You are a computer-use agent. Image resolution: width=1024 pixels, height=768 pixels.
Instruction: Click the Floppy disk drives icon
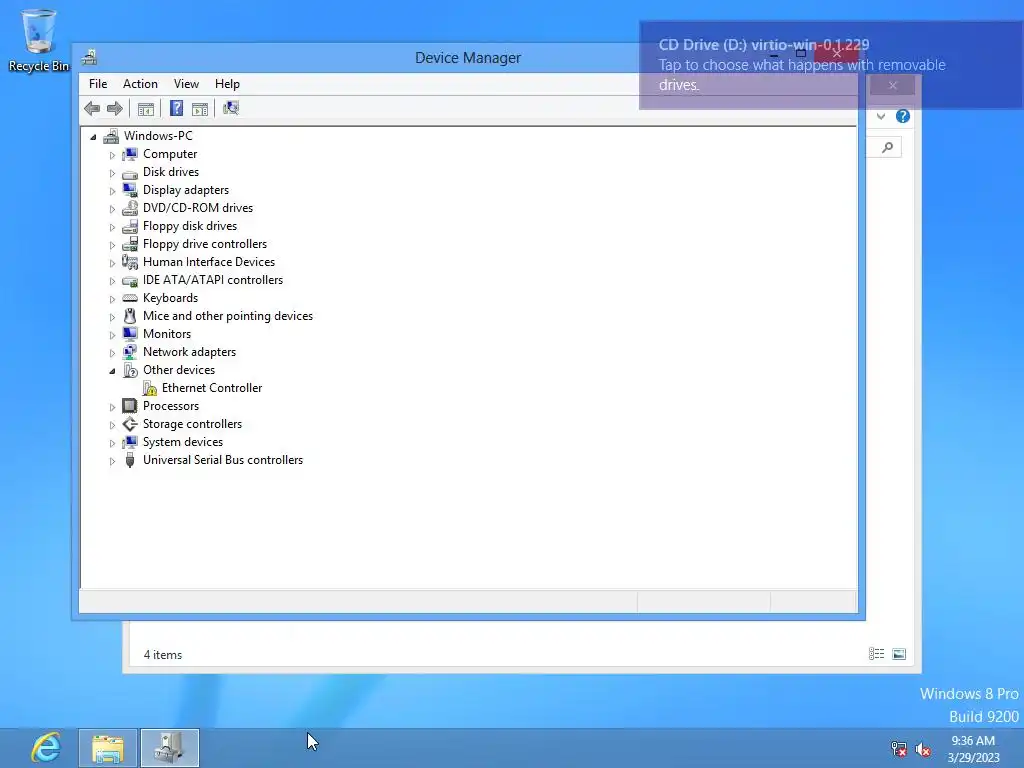coord(130,226)
